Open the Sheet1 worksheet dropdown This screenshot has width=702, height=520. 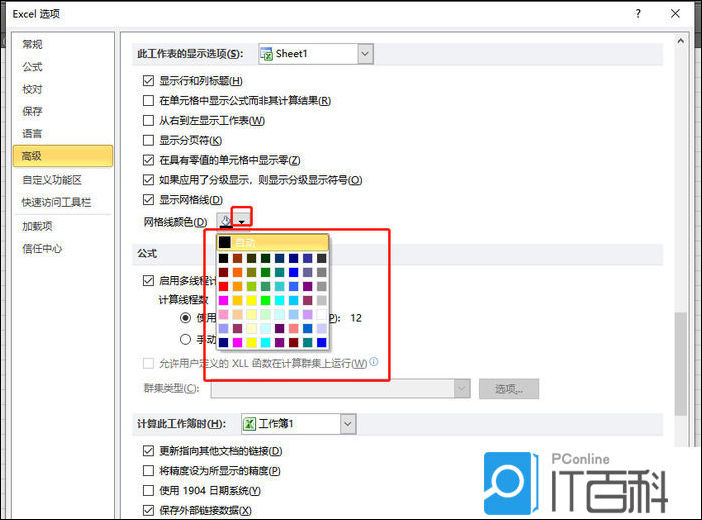365,54
